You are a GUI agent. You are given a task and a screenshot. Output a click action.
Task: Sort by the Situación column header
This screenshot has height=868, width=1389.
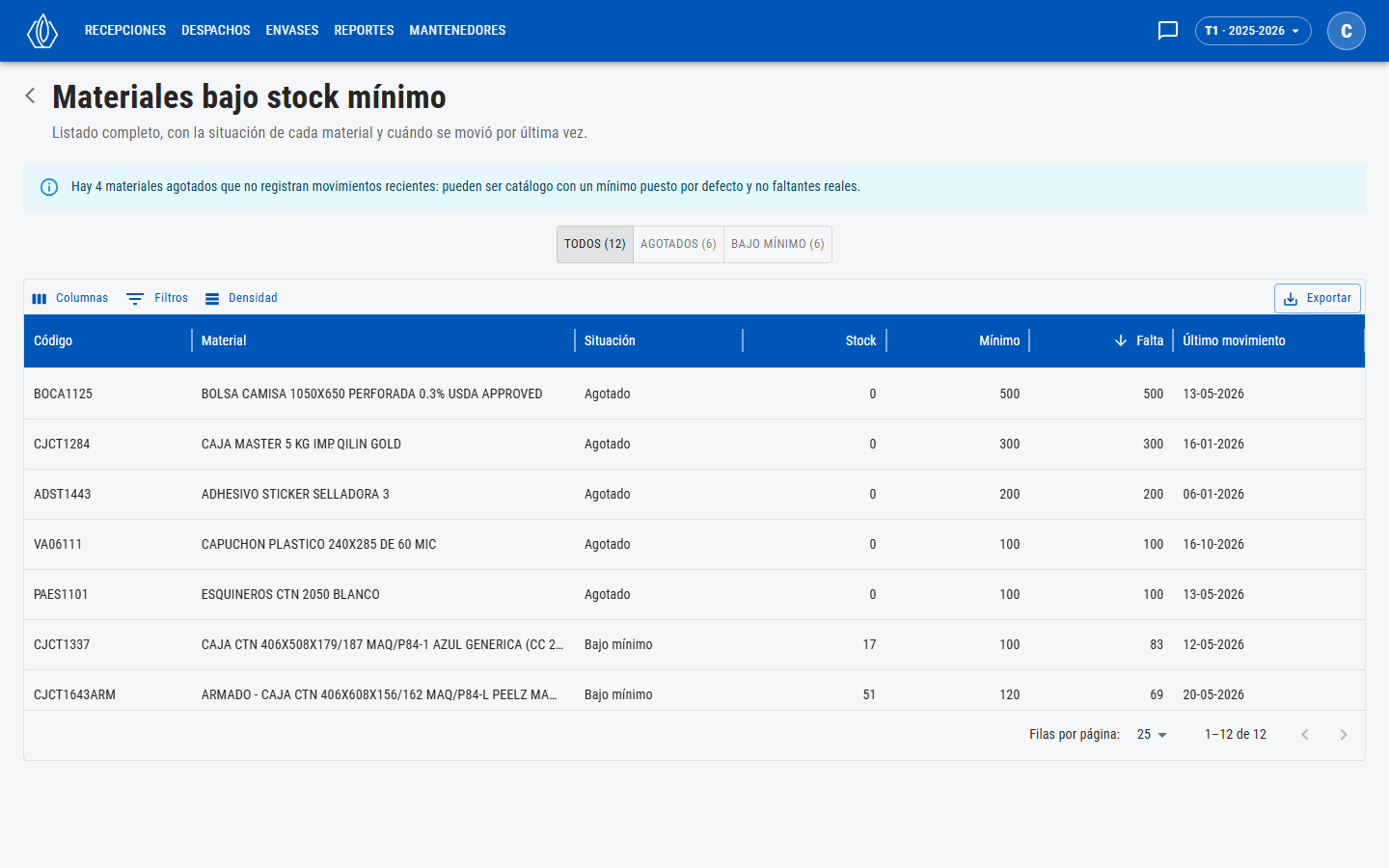pos(610,340)
